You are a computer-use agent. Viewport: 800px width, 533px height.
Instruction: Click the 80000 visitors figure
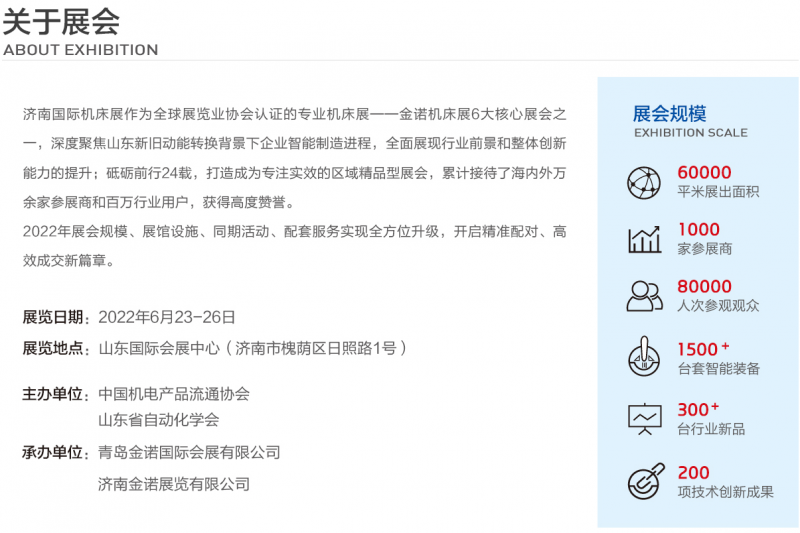[x=704, y=287]
